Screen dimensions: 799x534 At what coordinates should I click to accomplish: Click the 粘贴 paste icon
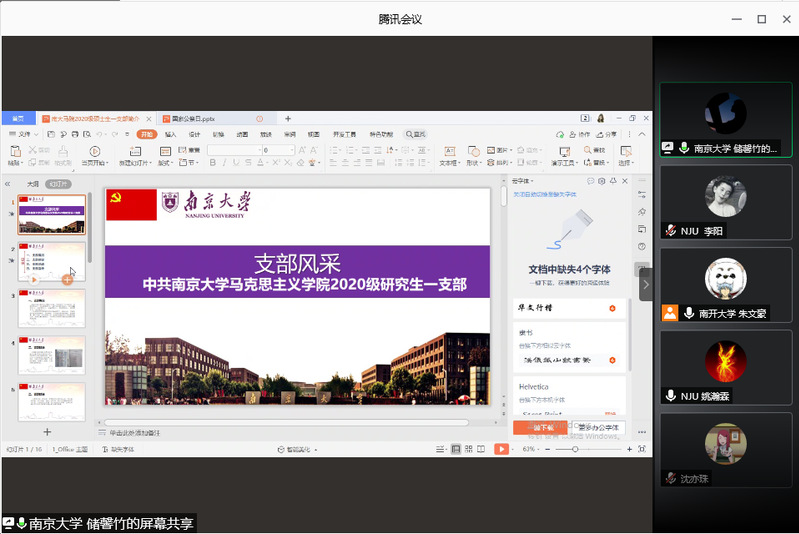pyautogui.click(x=14, y=152)
